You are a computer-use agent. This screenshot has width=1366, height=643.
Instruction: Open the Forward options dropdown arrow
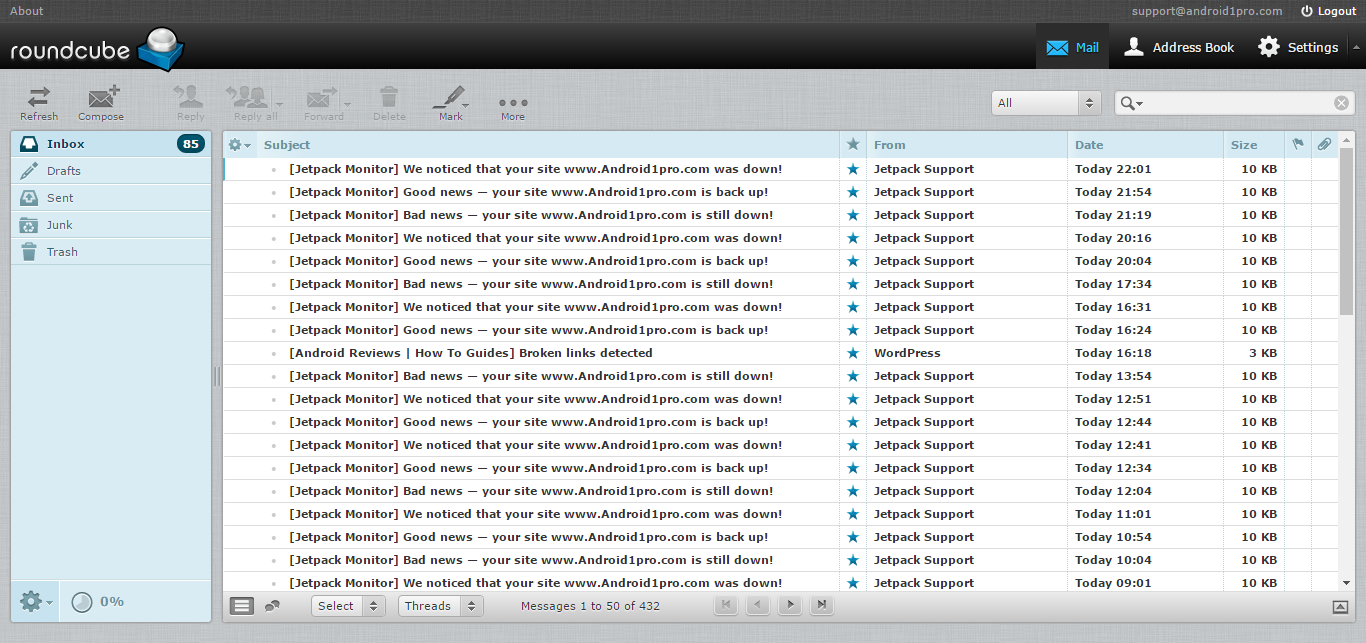click(347, 103)
